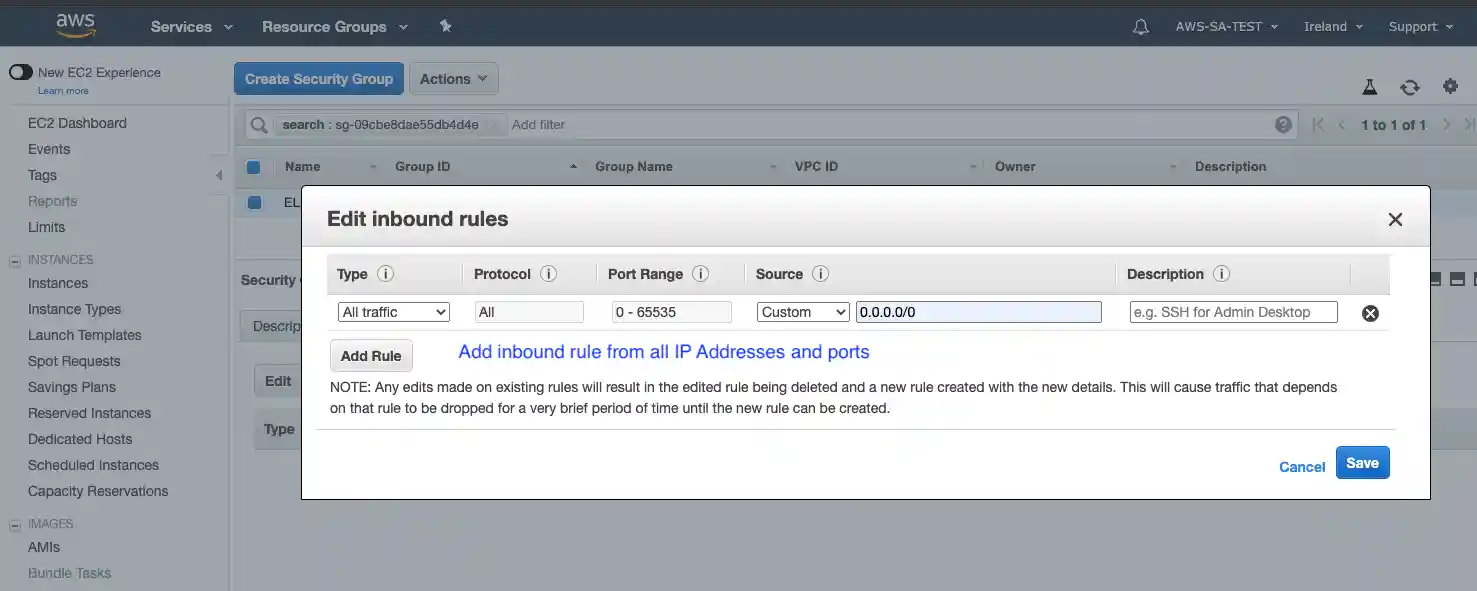
Task: Open the Ireland region selector
Action: point(1333,27)
